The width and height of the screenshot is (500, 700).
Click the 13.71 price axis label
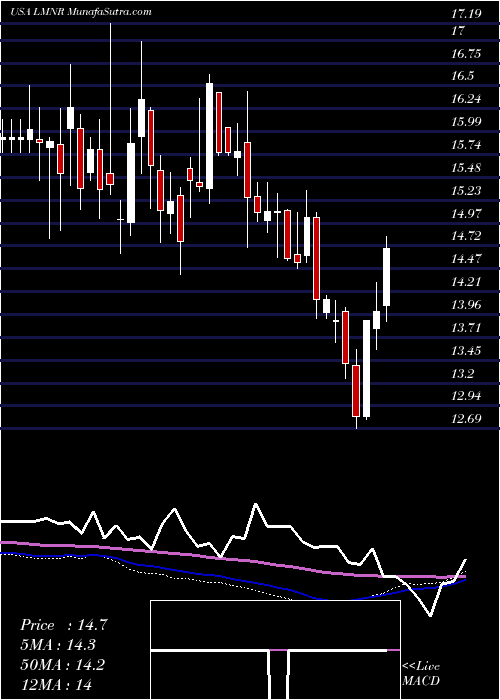click(x=466, y=328)
